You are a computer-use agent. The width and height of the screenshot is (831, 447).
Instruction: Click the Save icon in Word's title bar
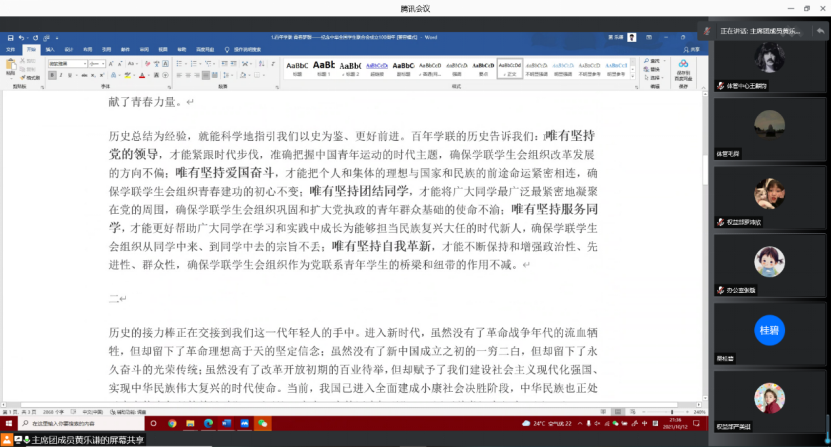click(8, 37)
